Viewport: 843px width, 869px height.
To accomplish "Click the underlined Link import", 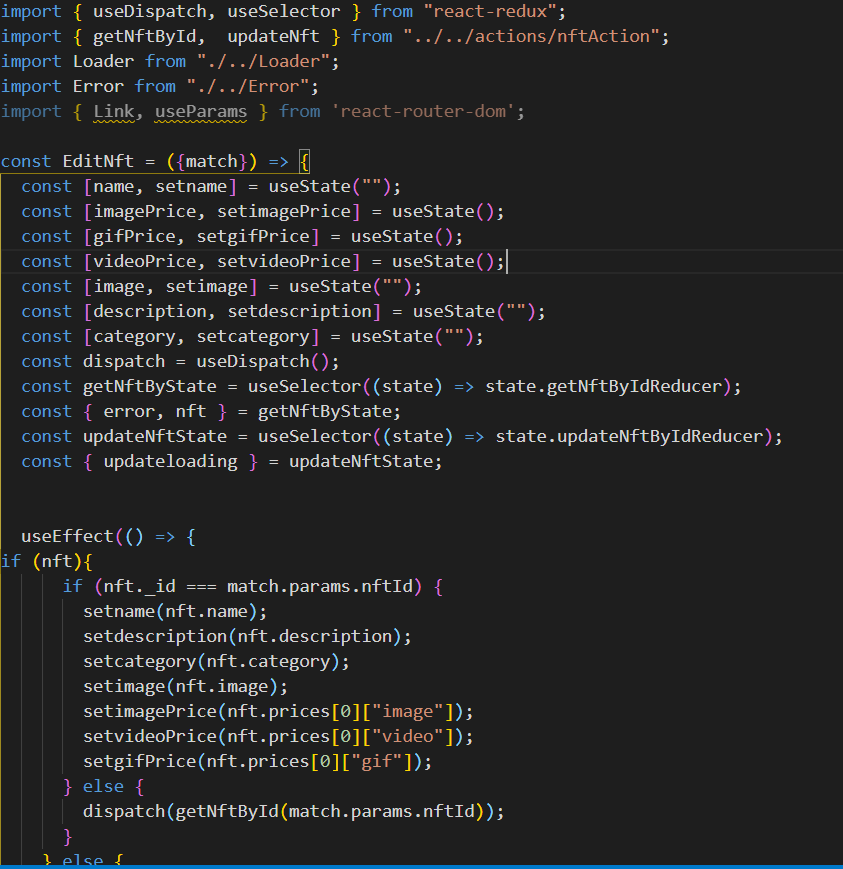I will point(114,111).
